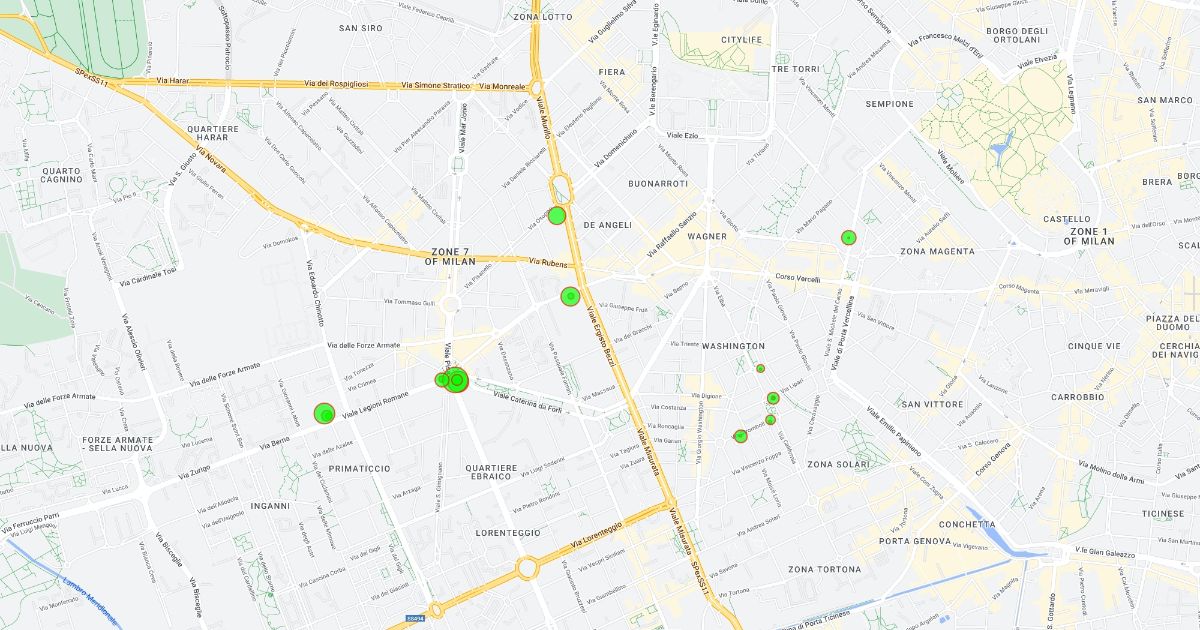Click the roundabout above De Angeli marker
This screenshot has width=1200, height=630.
560,190
